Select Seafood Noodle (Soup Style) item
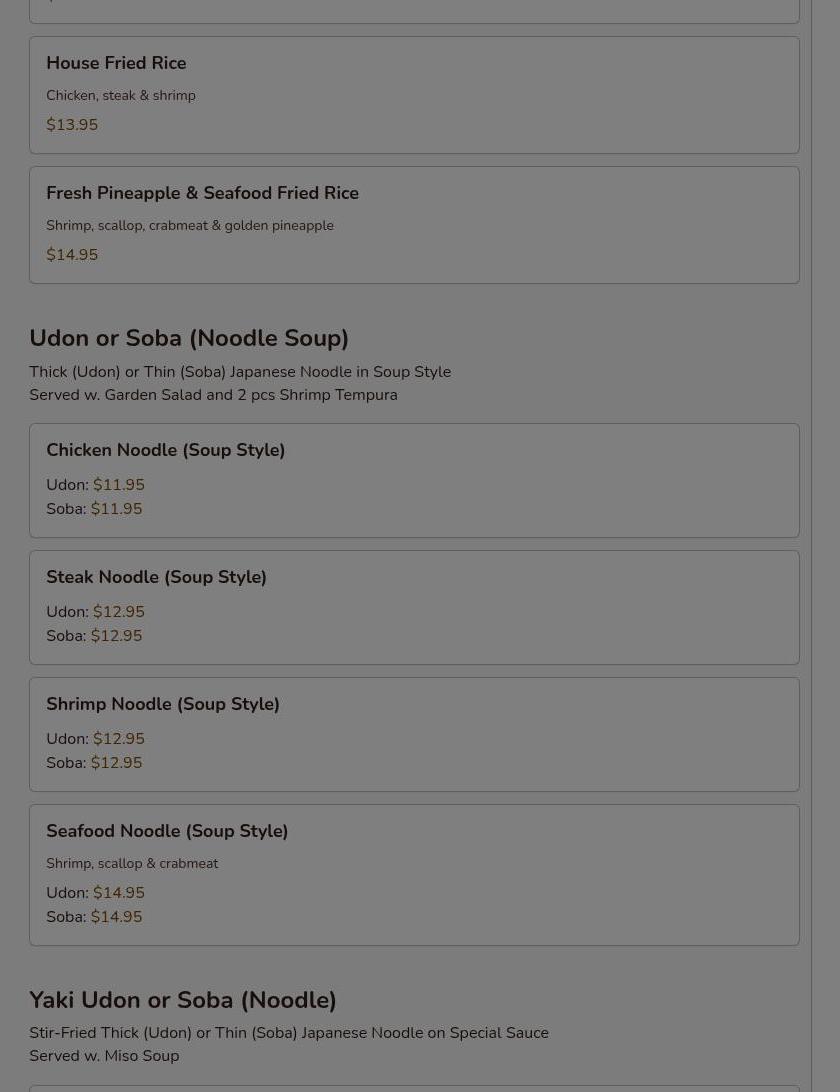 point(414,875)
